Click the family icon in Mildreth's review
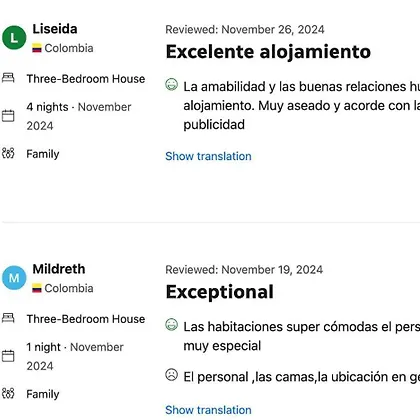This screenshot has width=420, height=420. (8, 393)
